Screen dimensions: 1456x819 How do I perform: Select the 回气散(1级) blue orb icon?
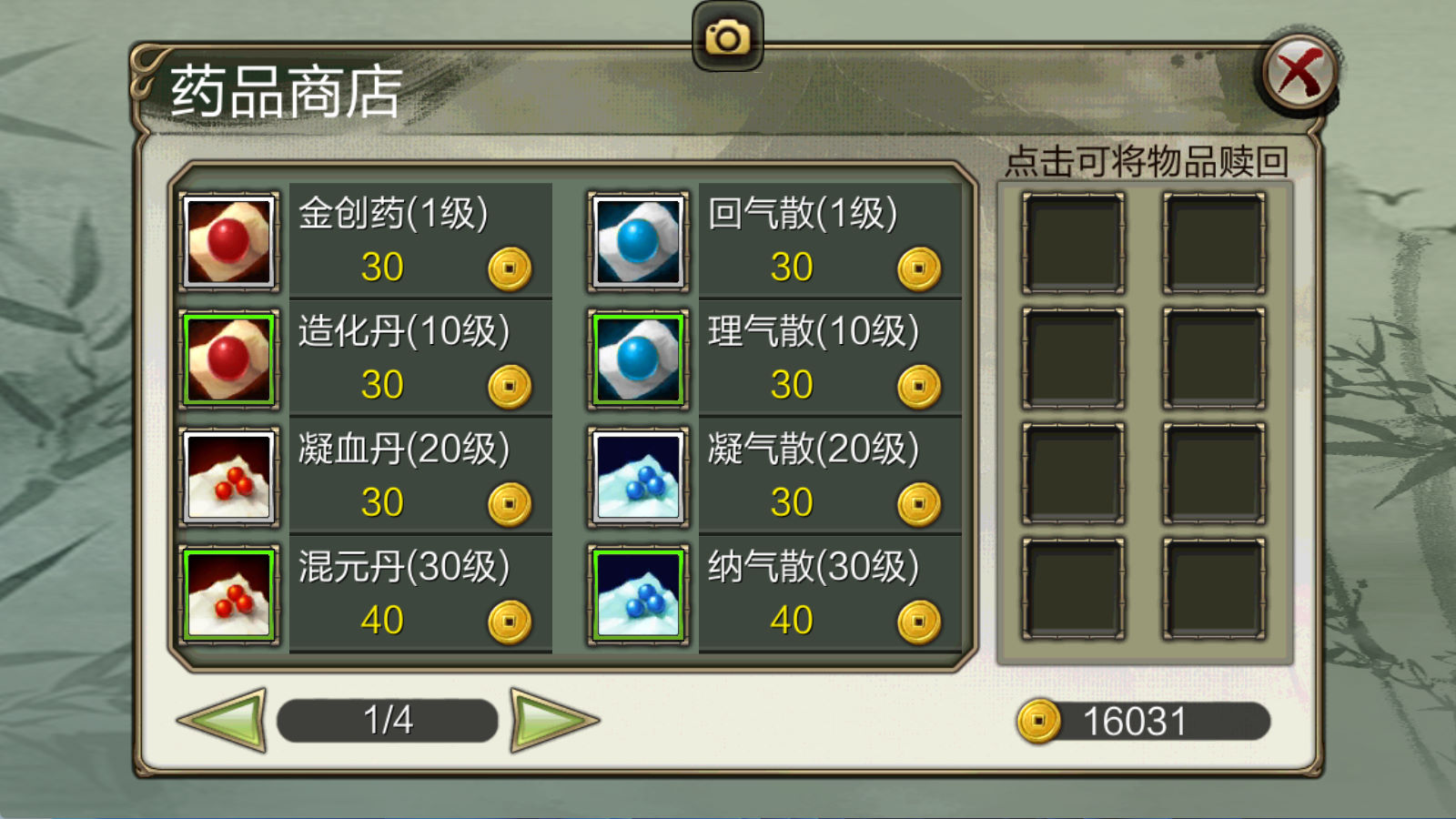[638, 242]
